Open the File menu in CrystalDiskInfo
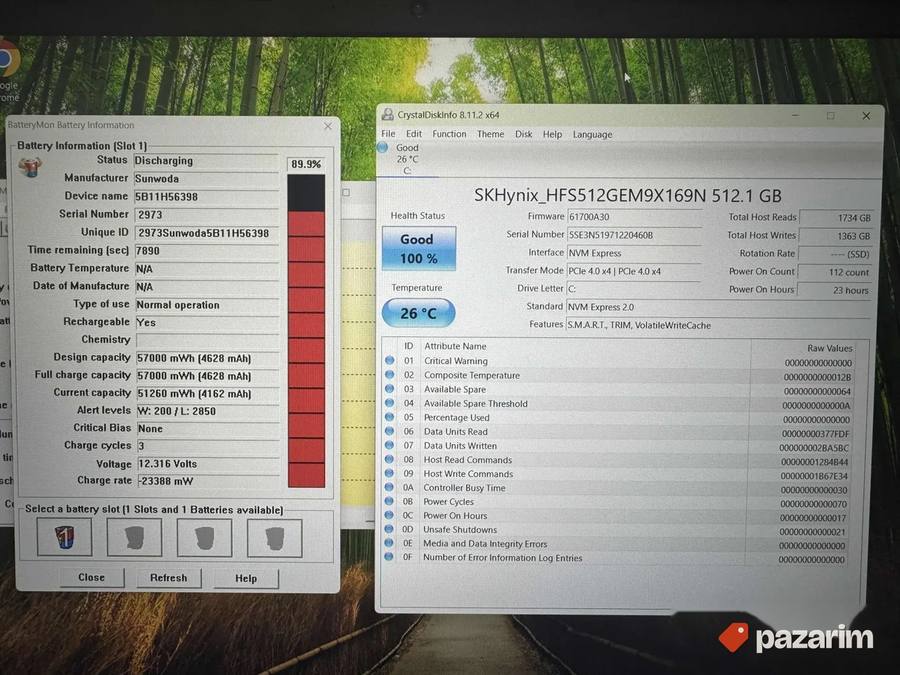The image size is (900, 675). point(388,134)
